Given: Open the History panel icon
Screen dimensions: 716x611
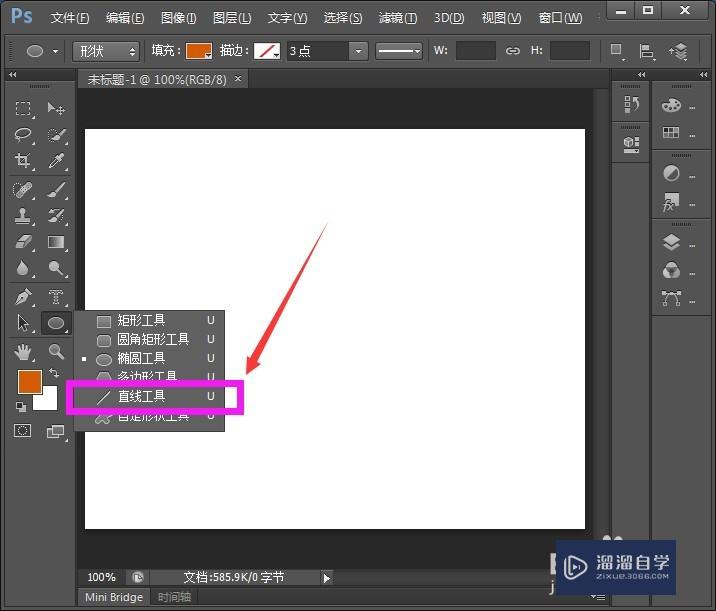Looking at the screenshot, I should pos(632,105).
